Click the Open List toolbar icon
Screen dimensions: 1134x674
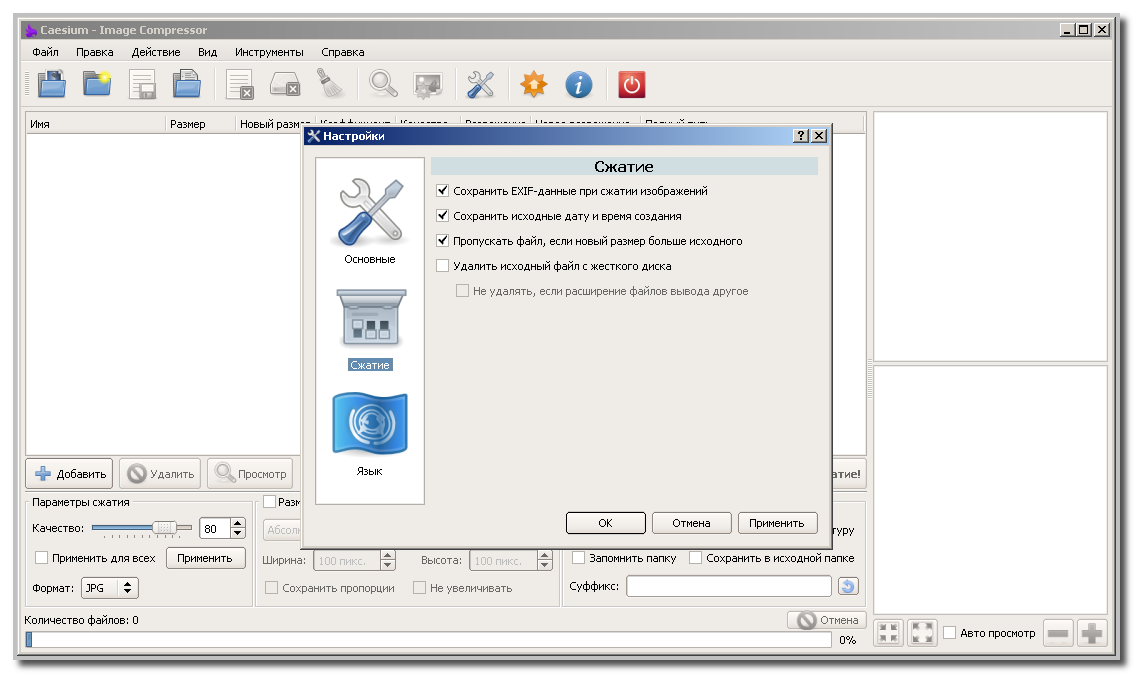tap(187, 84)
